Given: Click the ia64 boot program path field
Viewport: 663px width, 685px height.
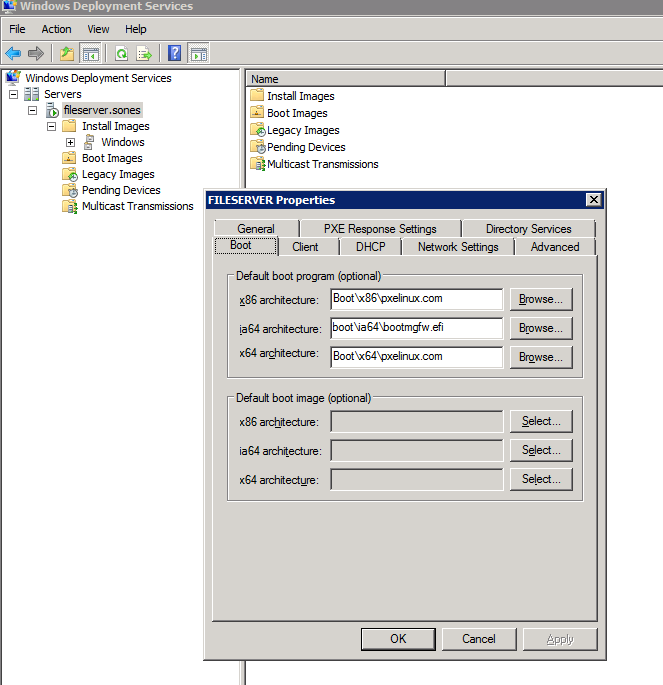Looking at the screenshot, I should 417,328.
